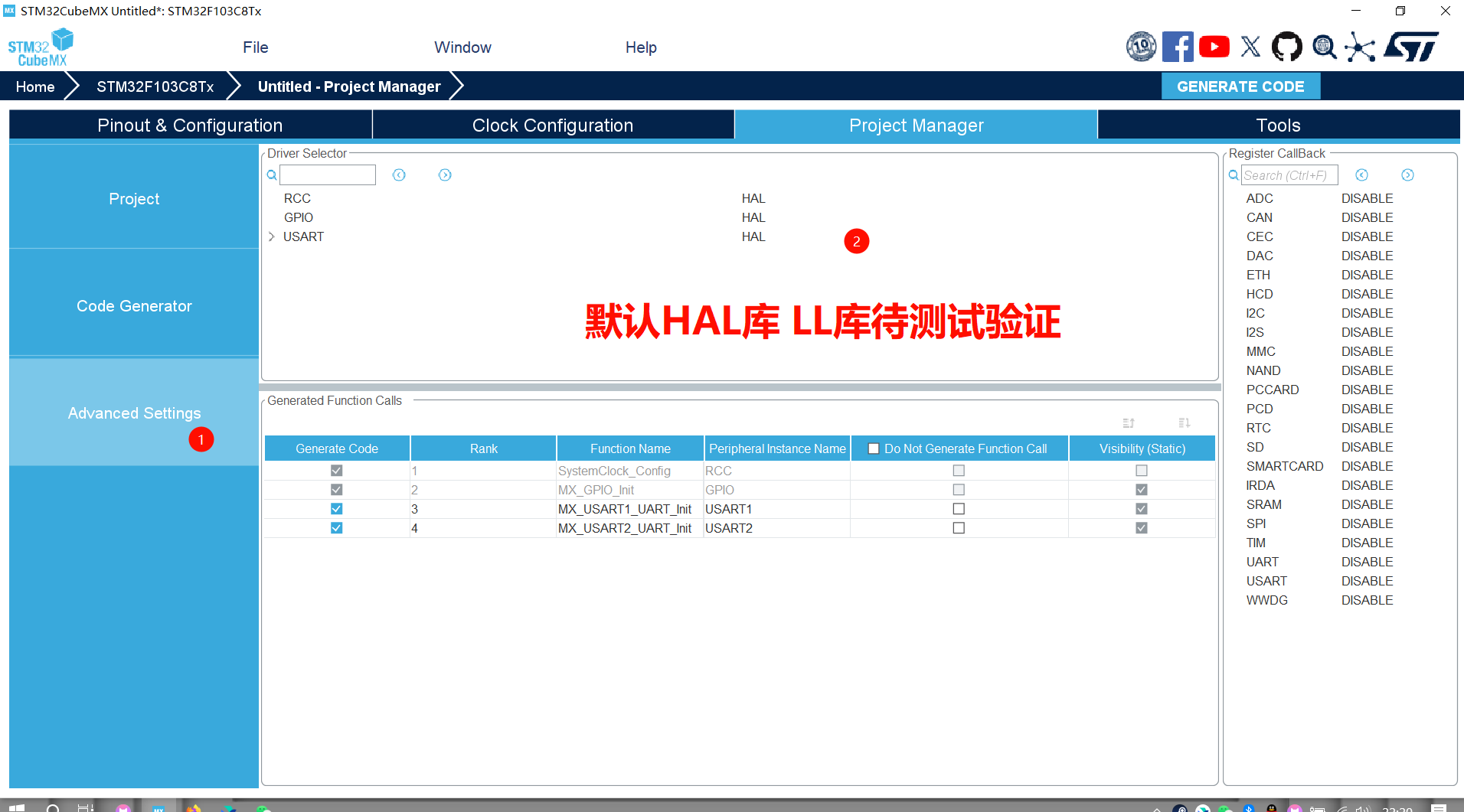
Task: Open the ST 10-year anniversary badge
Action: point(1141,47)
